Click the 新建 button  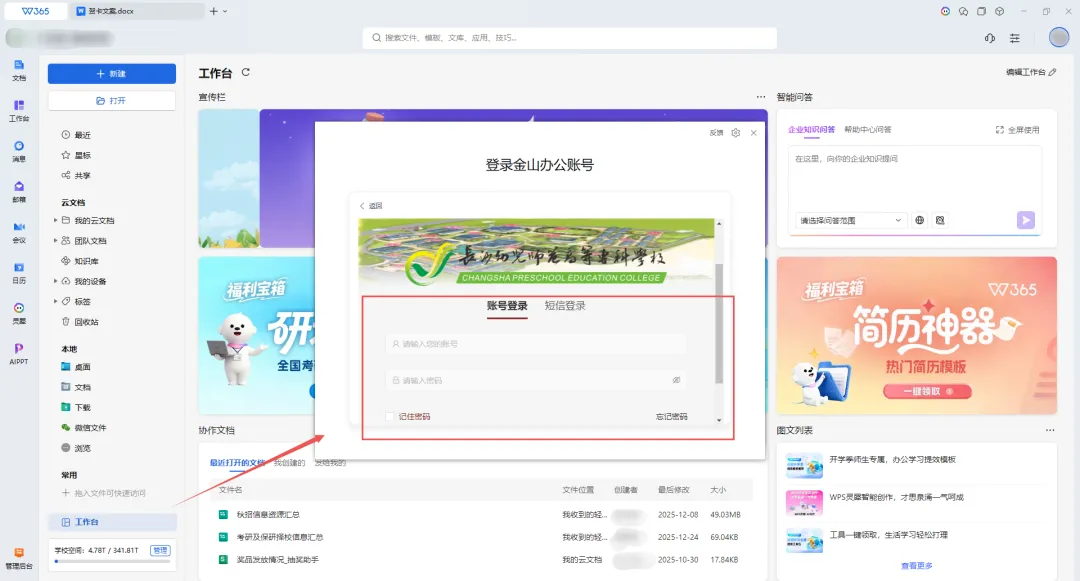coord(112,74)
